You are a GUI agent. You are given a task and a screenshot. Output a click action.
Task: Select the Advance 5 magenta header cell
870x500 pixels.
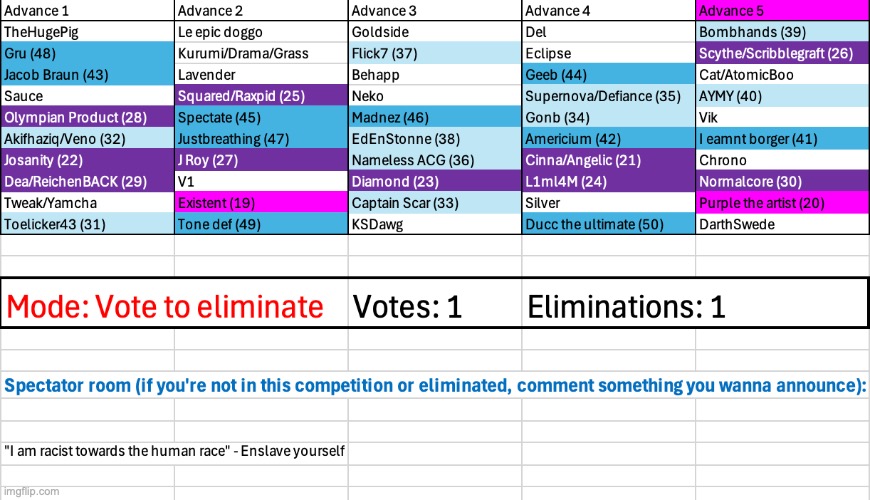point(782,11)
